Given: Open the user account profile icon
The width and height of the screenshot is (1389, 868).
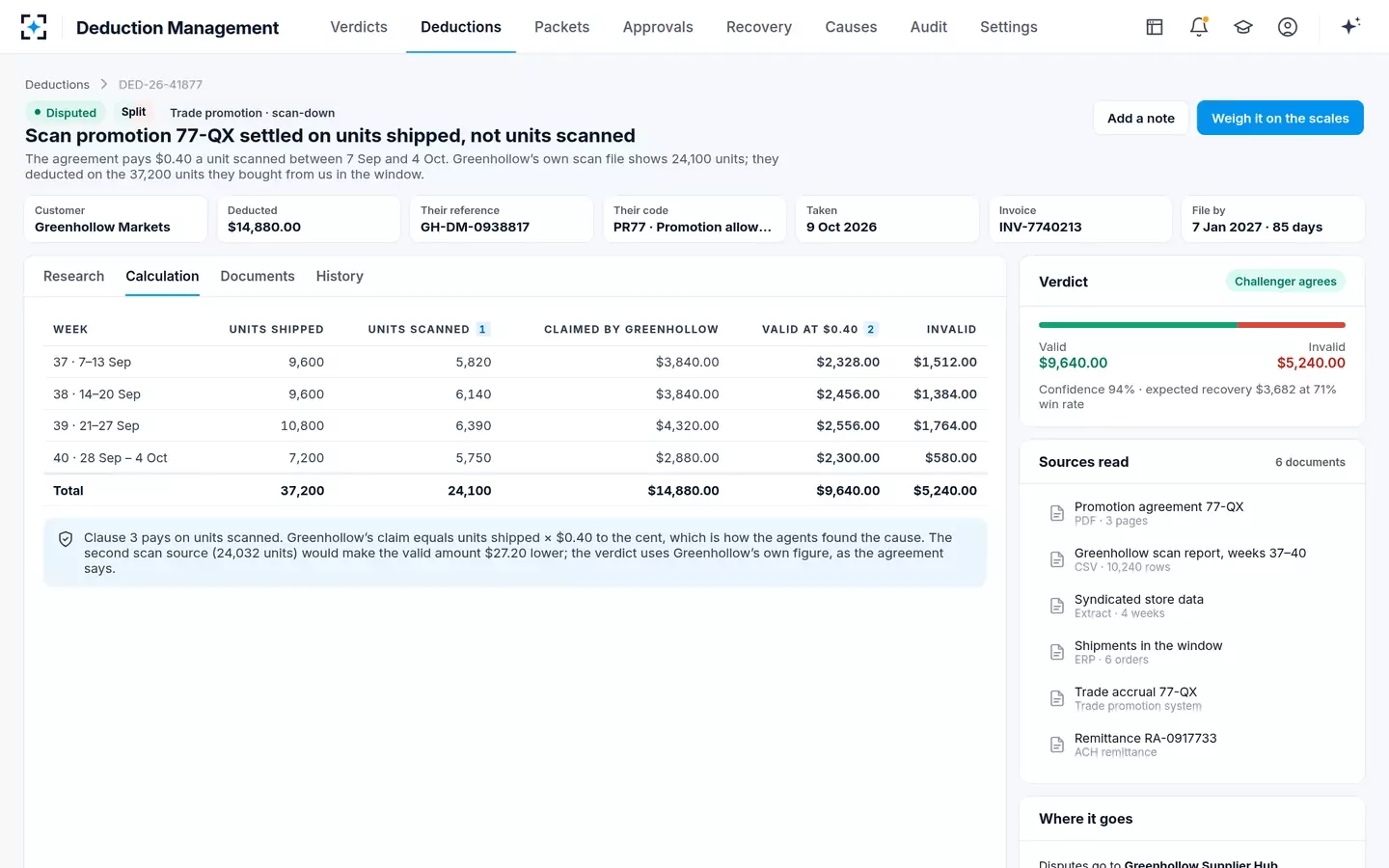Looking at the screenshot, I should [1288, 27].
